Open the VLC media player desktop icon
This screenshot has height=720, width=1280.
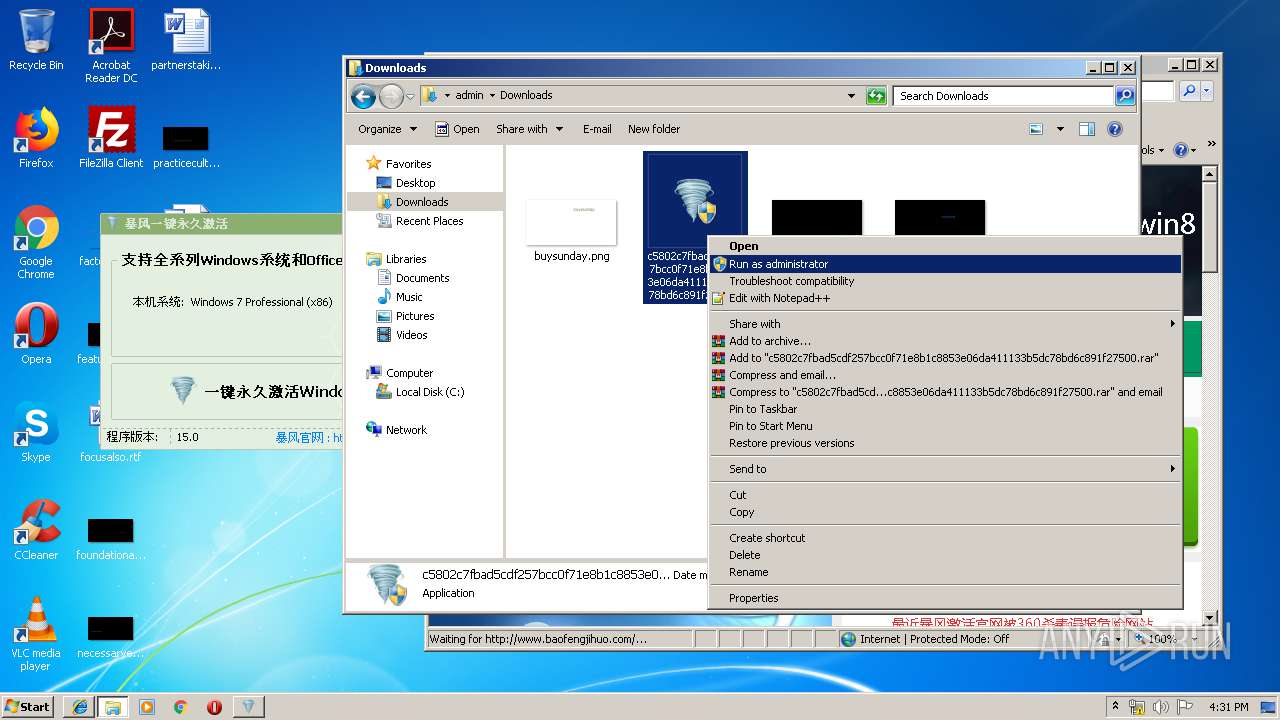(x=36, y=634)
